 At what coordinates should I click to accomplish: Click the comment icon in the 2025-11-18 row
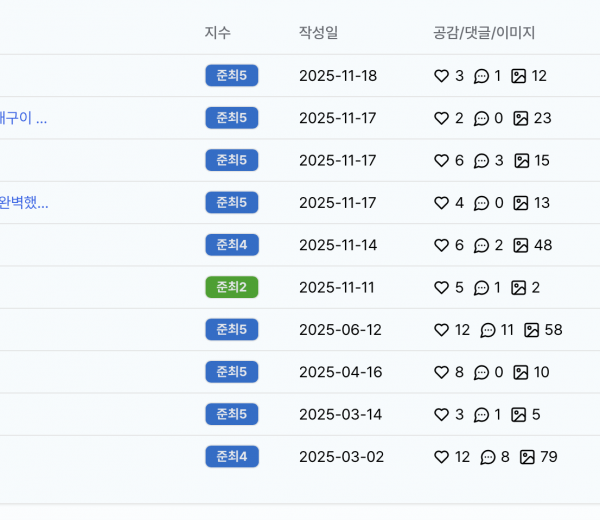[481, 76]
